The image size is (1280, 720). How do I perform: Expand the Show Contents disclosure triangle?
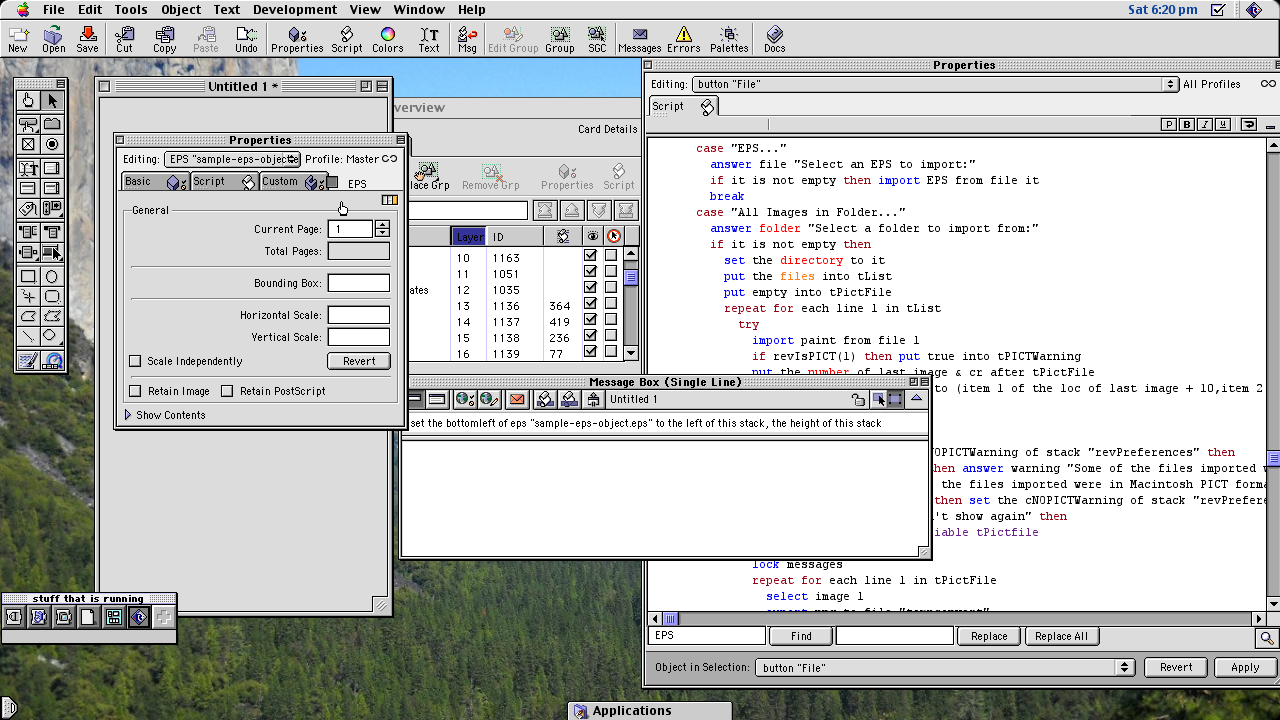point(129,415)
